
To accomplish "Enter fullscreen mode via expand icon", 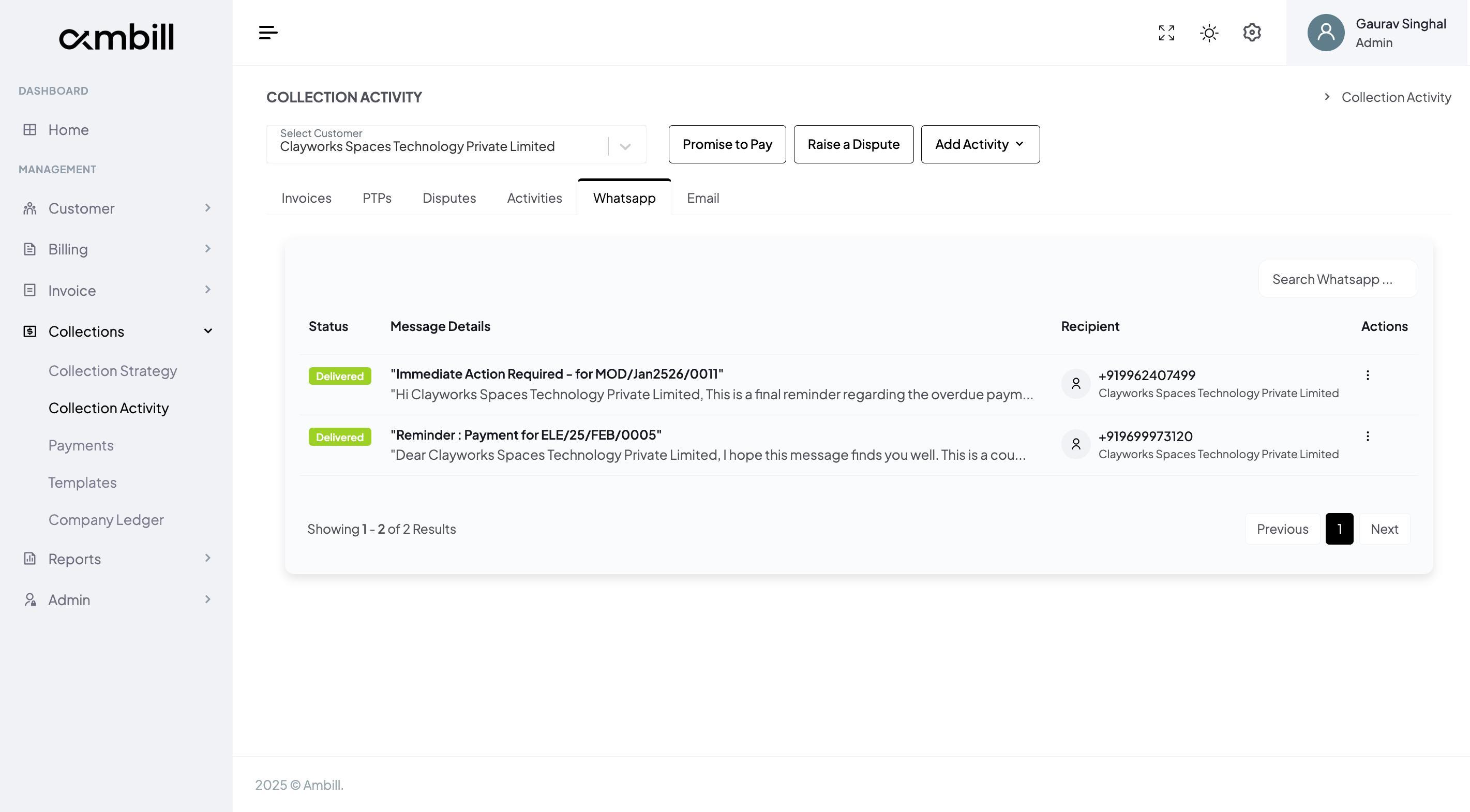I will 1166,33.
